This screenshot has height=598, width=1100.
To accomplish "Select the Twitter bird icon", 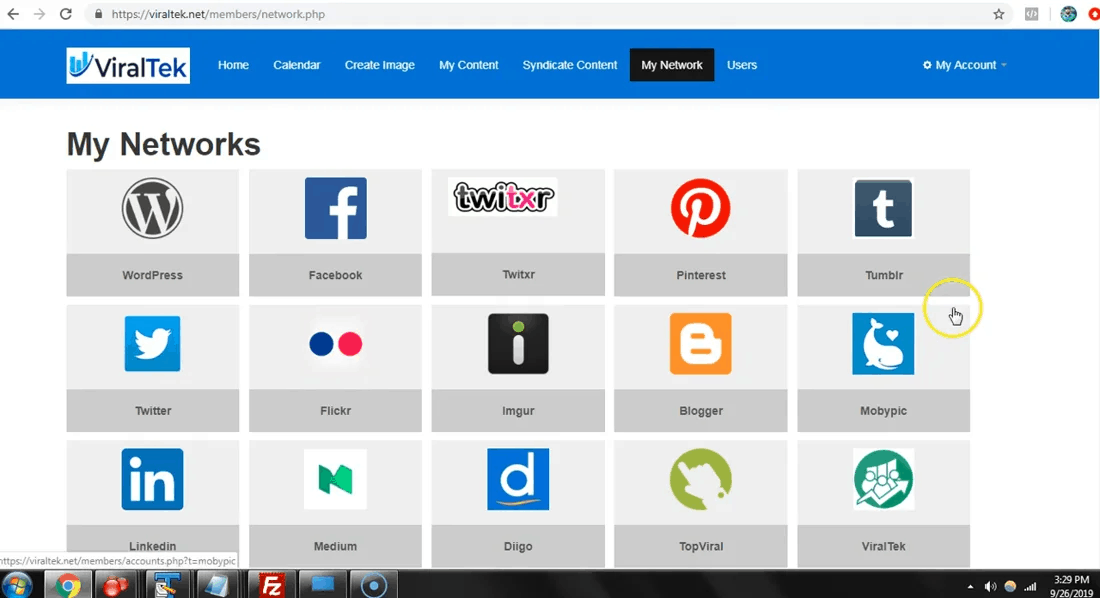I will [x=152, y=343].
